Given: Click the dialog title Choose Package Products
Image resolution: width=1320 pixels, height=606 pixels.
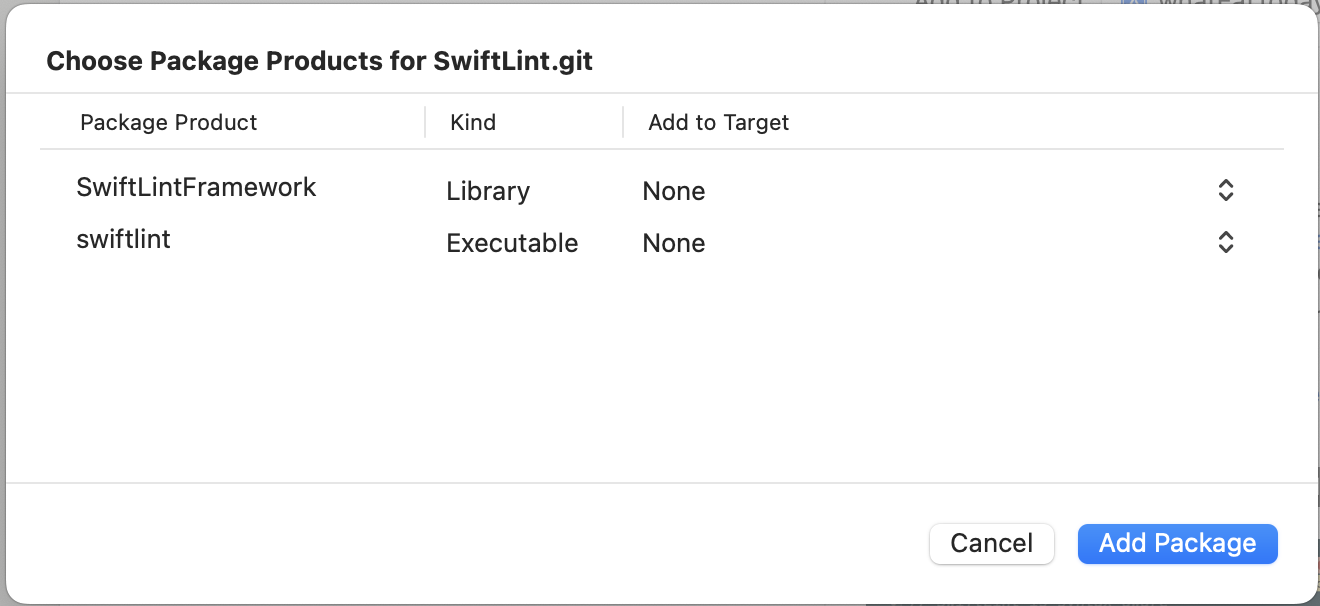Looking at the screenshot, I should pos(319,61).
